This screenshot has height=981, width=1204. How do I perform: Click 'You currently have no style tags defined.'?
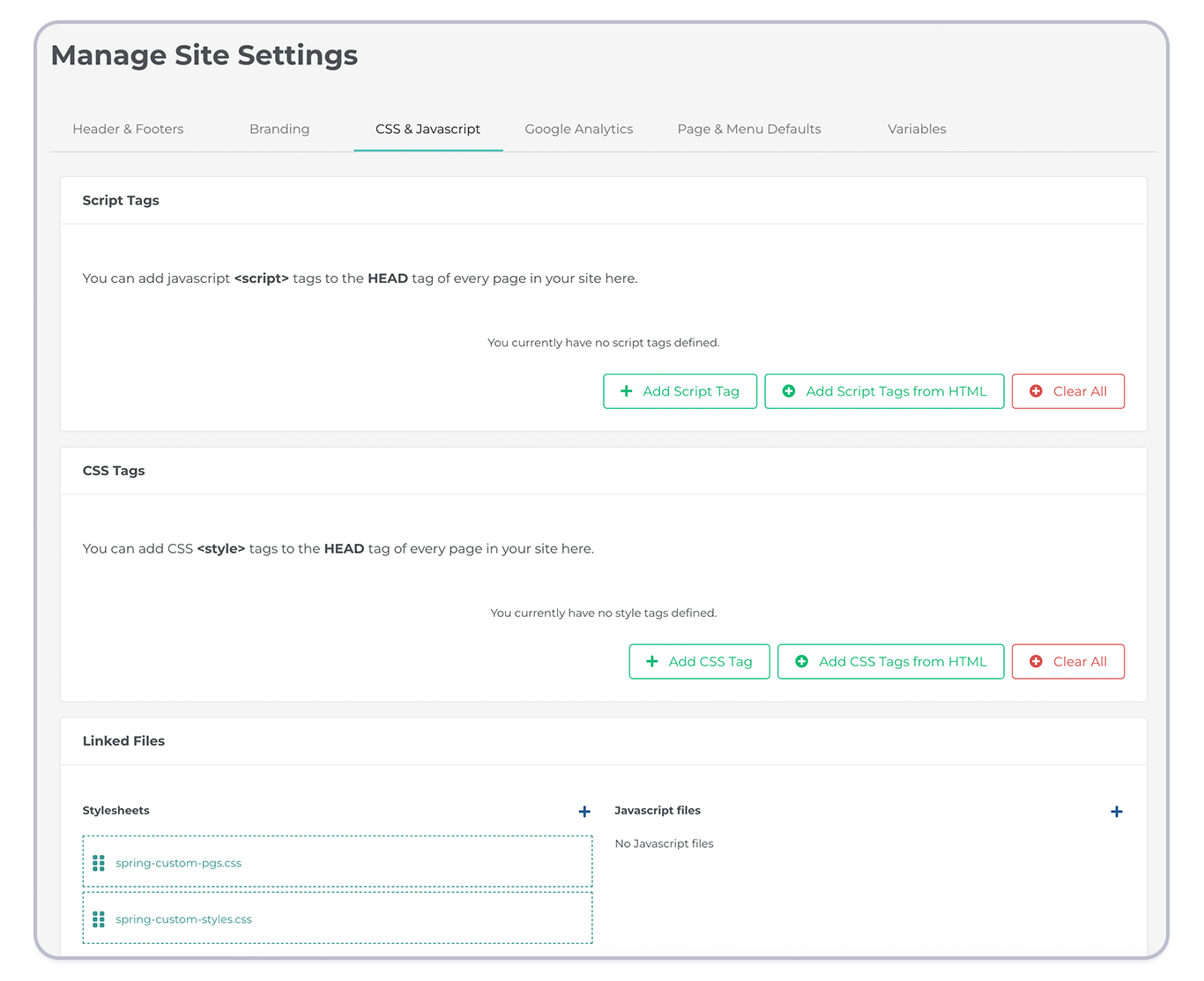coord(604,613)
